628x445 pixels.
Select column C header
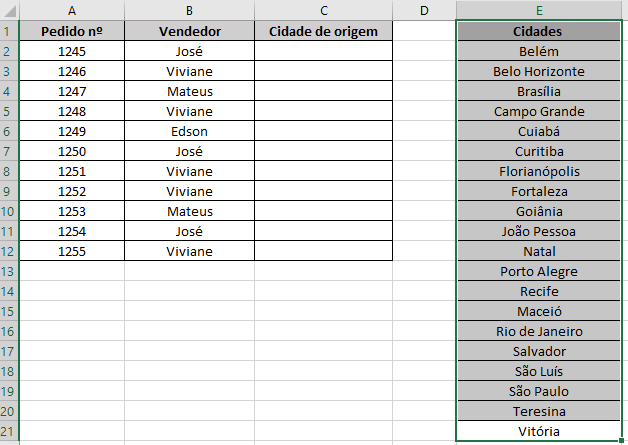coord(323,11)
